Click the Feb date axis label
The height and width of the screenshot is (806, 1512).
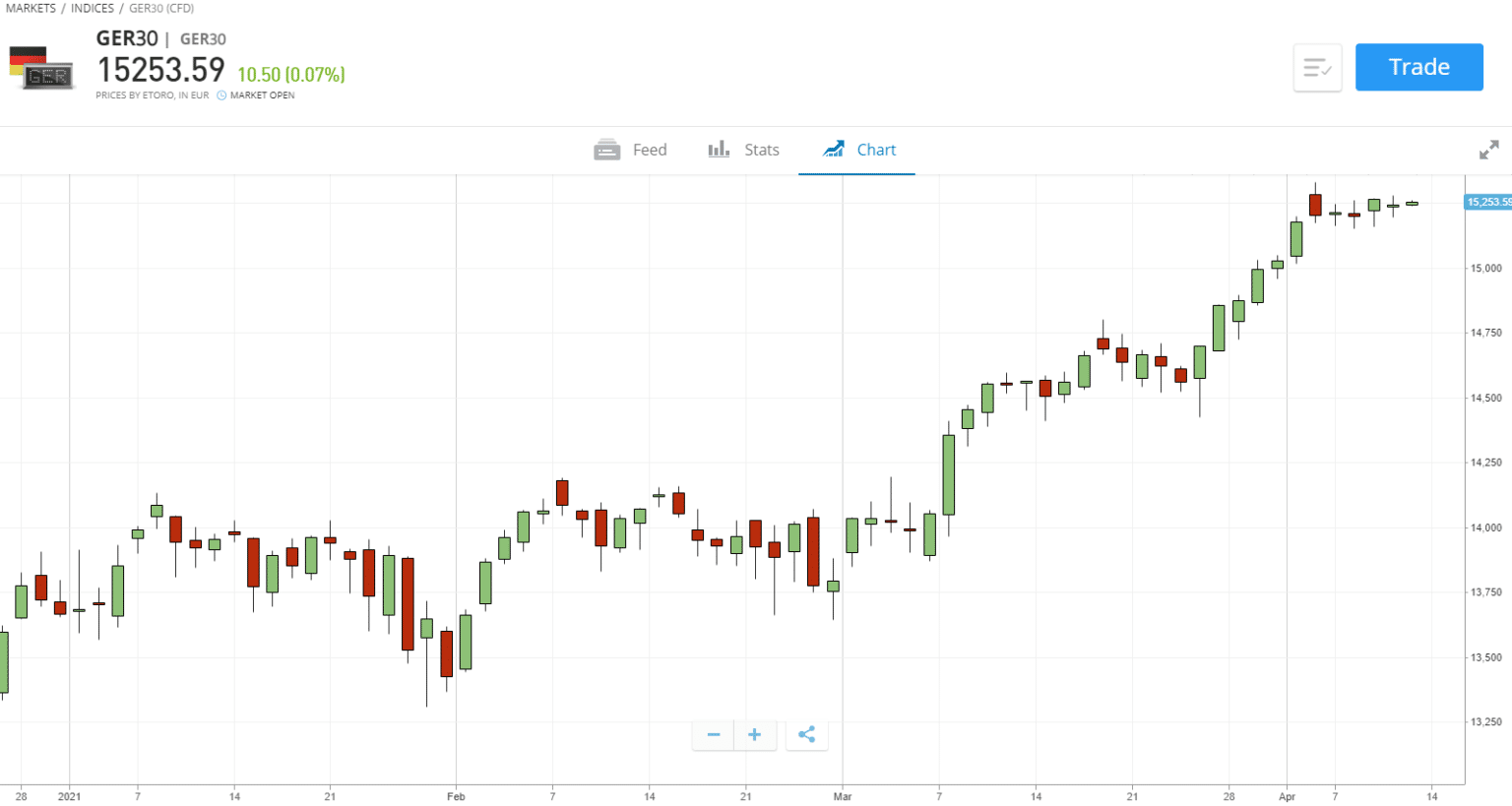pyautogui.click(x=456, y=796)
